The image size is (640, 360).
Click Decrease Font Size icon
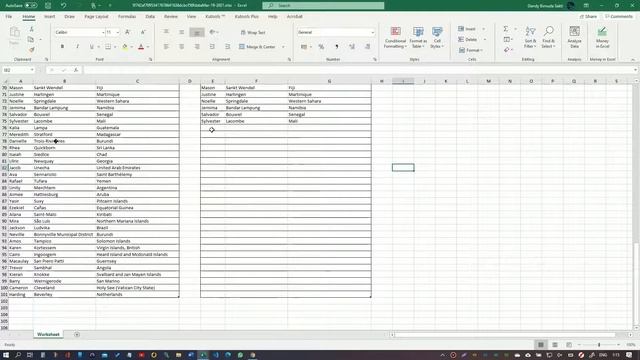(143, 32)
